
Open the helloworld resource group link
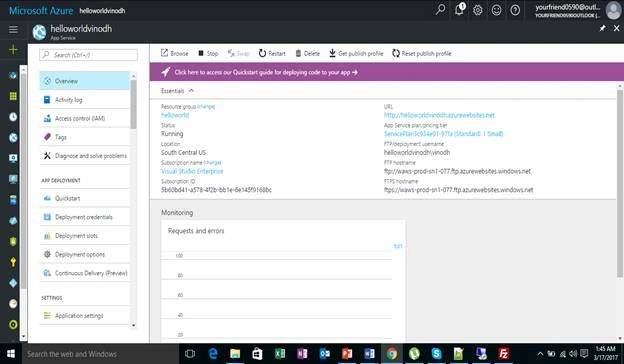click(x=175, y=115)
